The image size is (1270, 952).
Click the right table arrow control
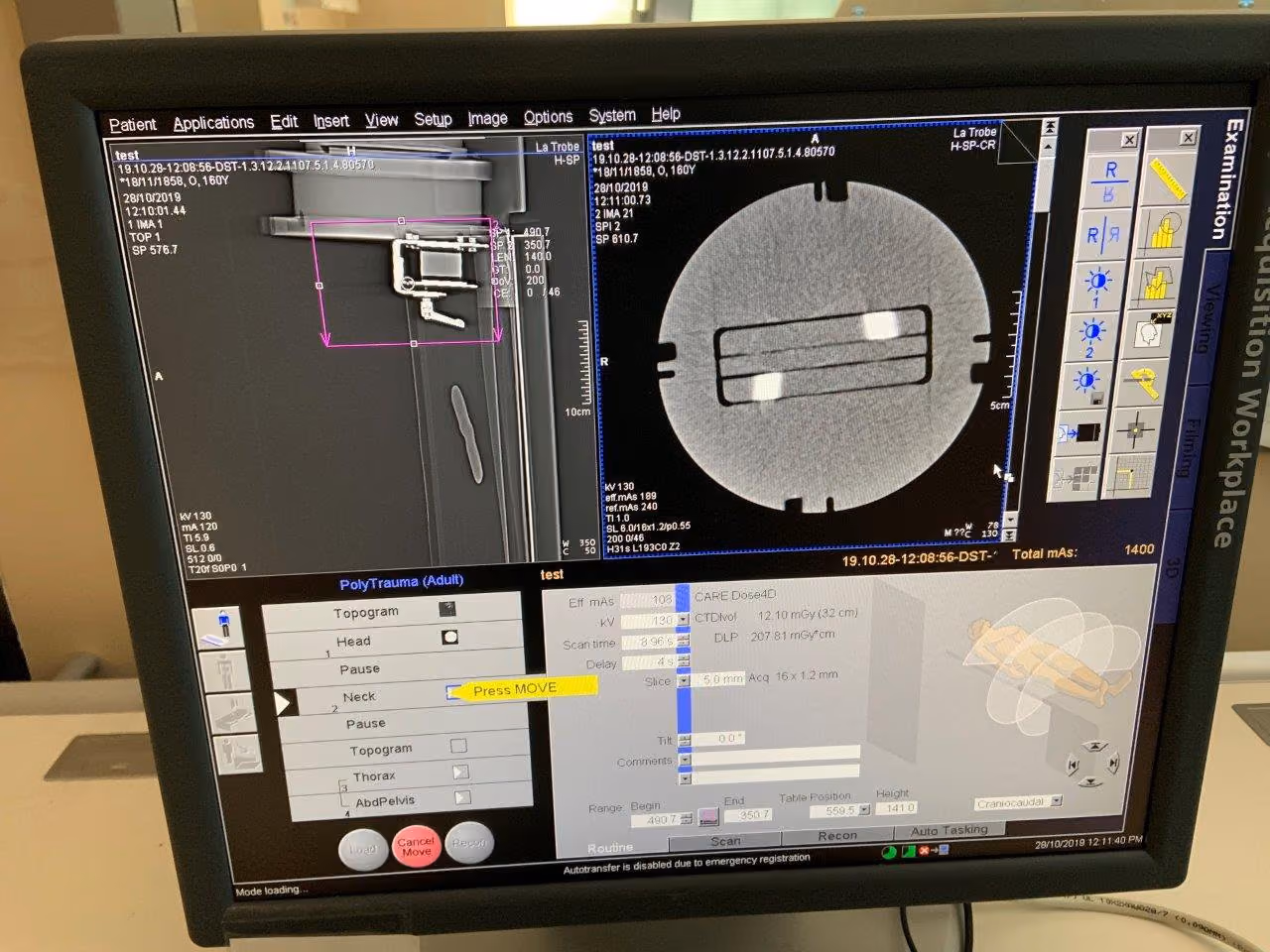[x=1113, y=762]
